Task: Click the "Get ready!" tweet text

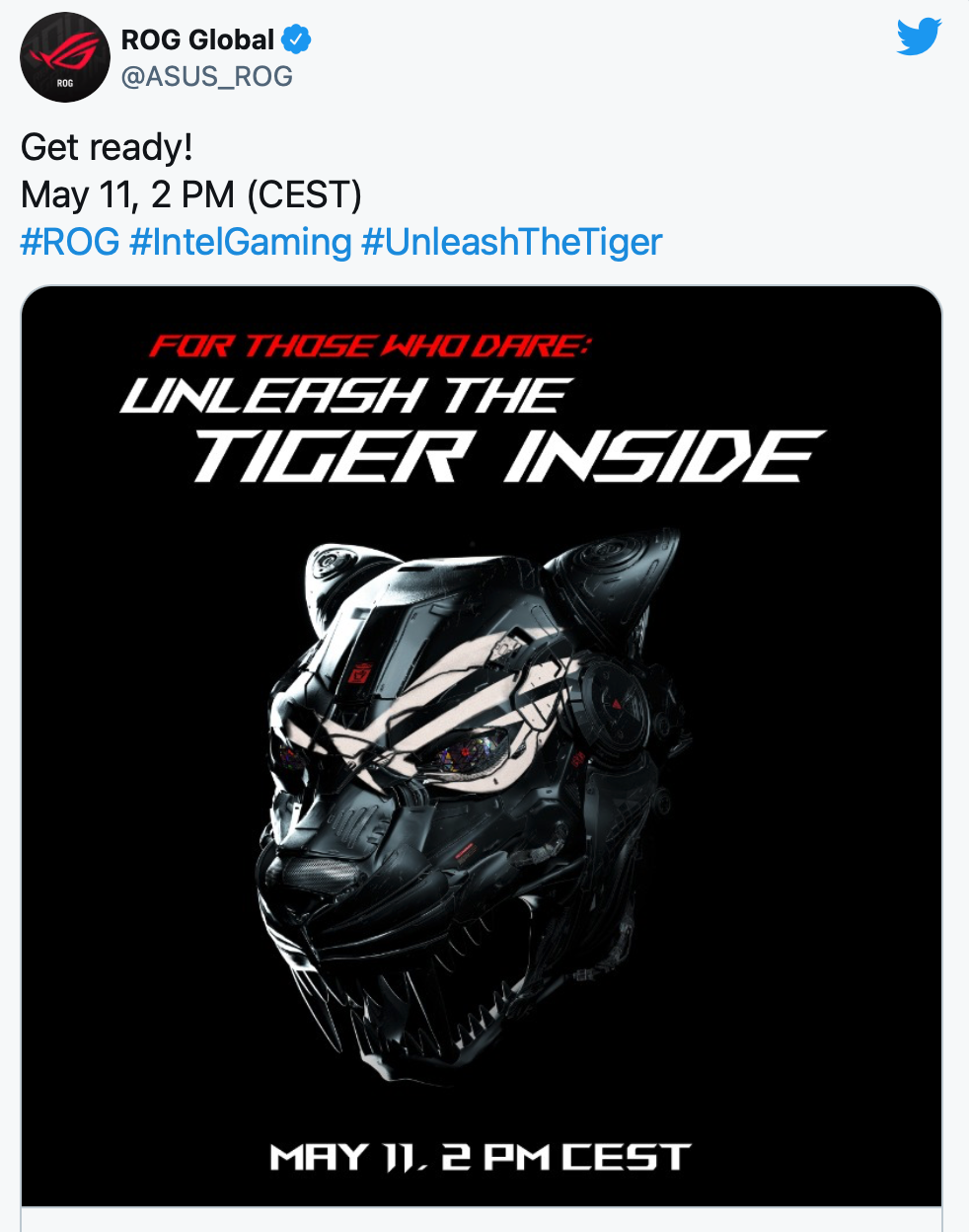Action: pyautogui.click(x=107, y=147)
